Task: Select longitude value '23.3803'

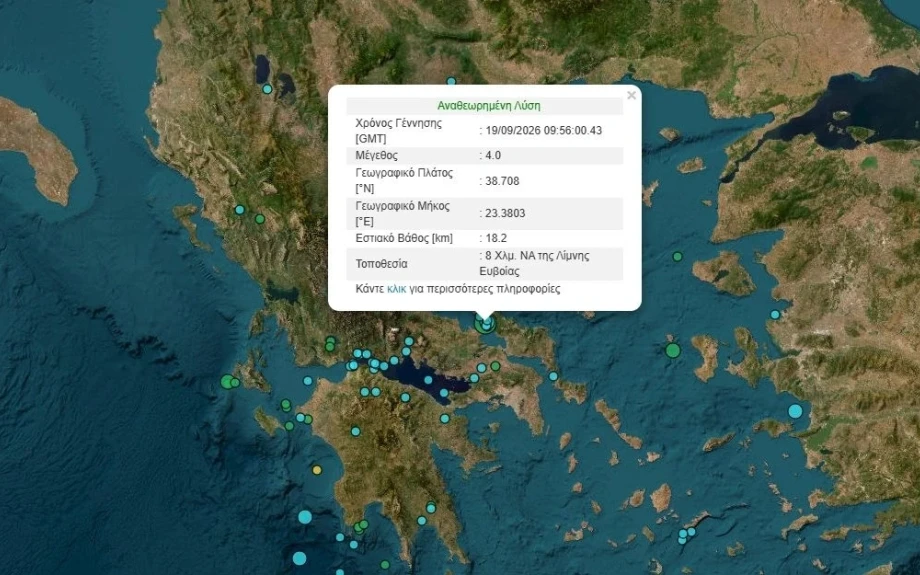Action: pyautogui.click(x=505, y=213)
